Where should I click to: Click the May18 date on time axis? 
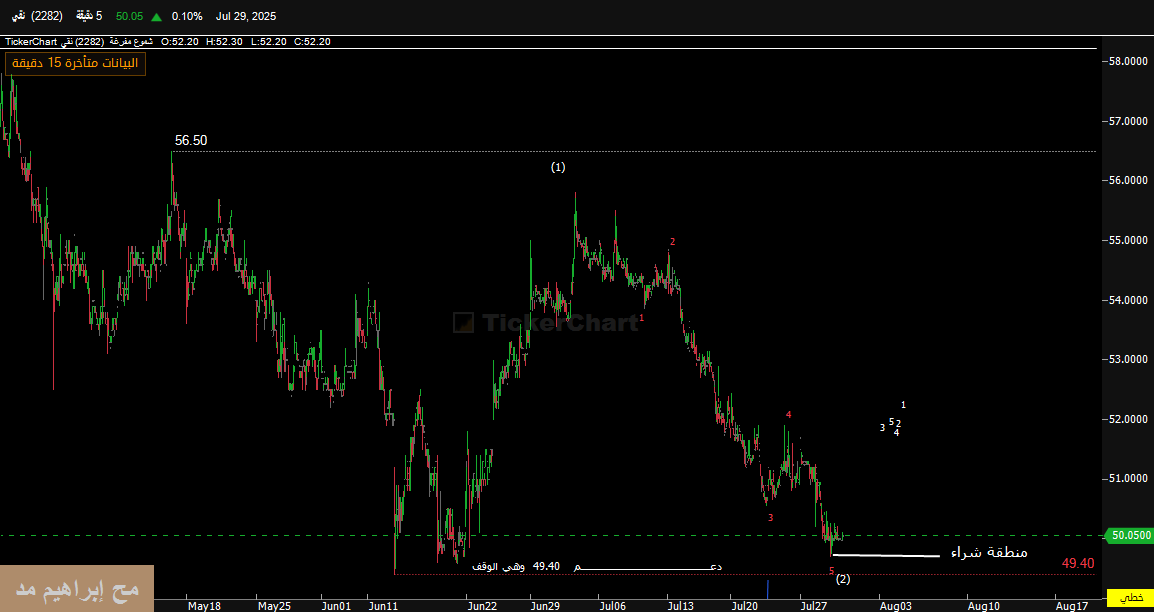205,606
